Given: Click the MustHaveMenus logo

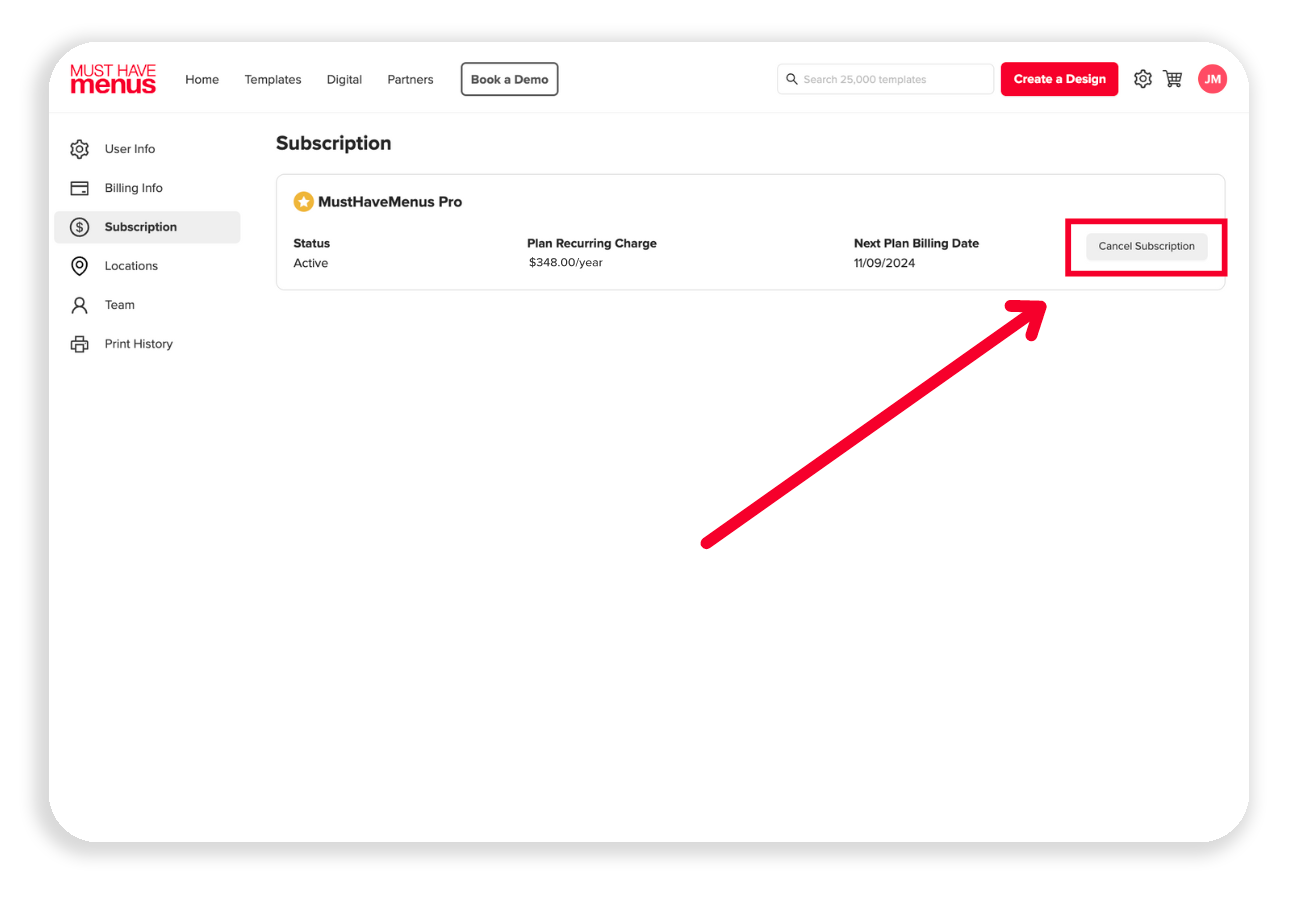Looking at the screenshot, I should click(113, 79).
